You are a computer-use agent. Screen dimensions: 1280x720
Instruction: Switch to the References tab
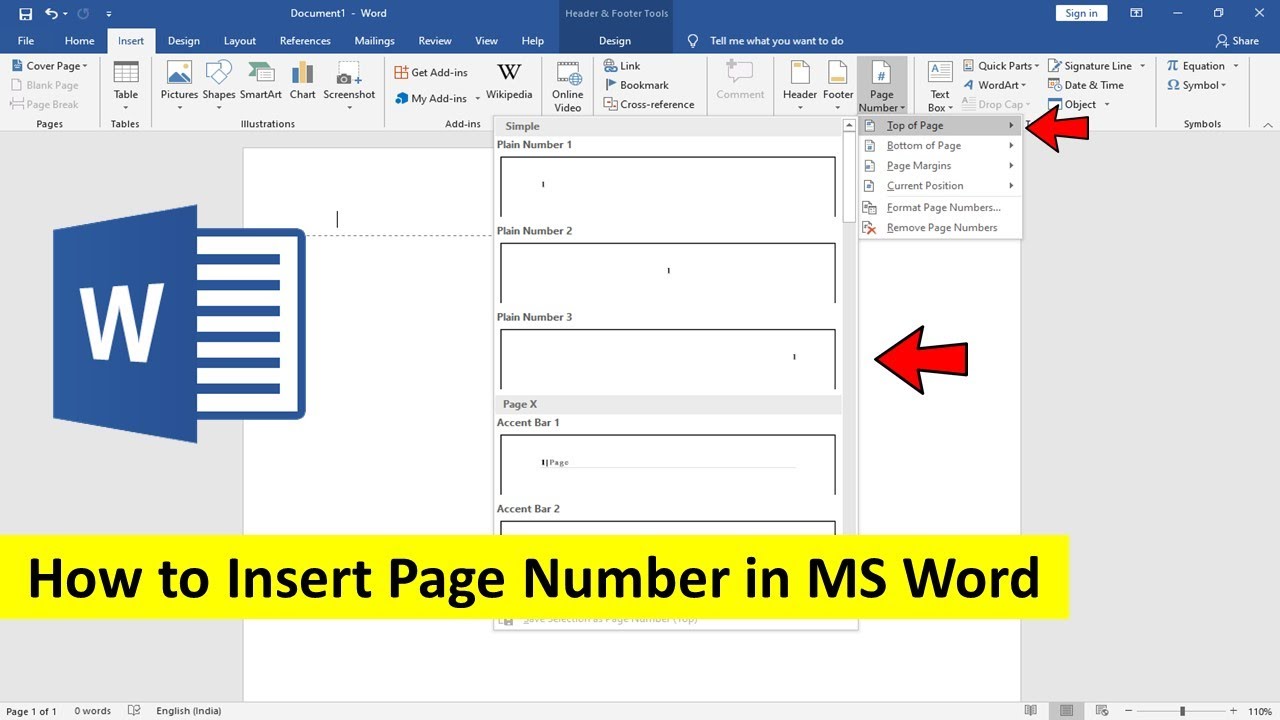[x=305, y=41]
